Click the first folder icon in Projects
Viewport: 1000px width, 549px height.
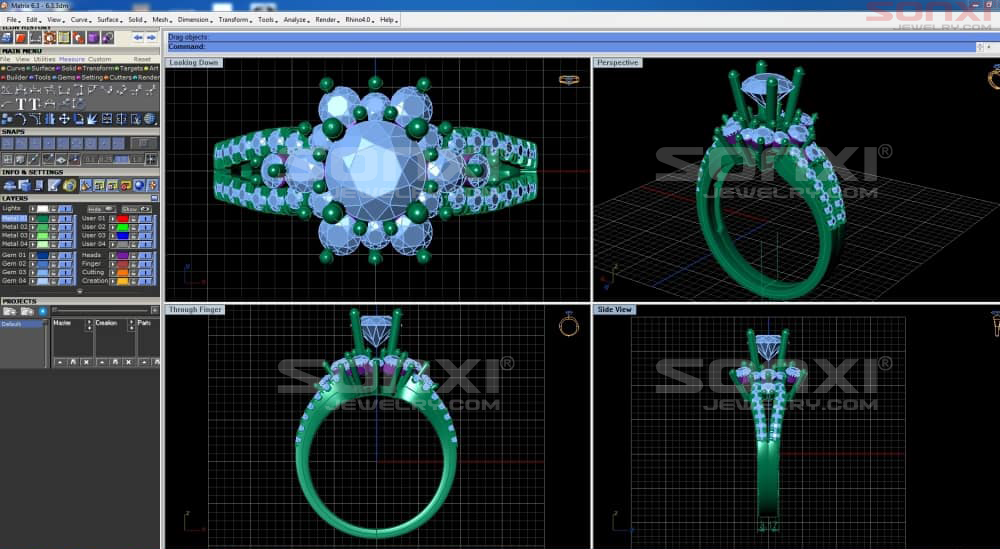click(10, 311)
